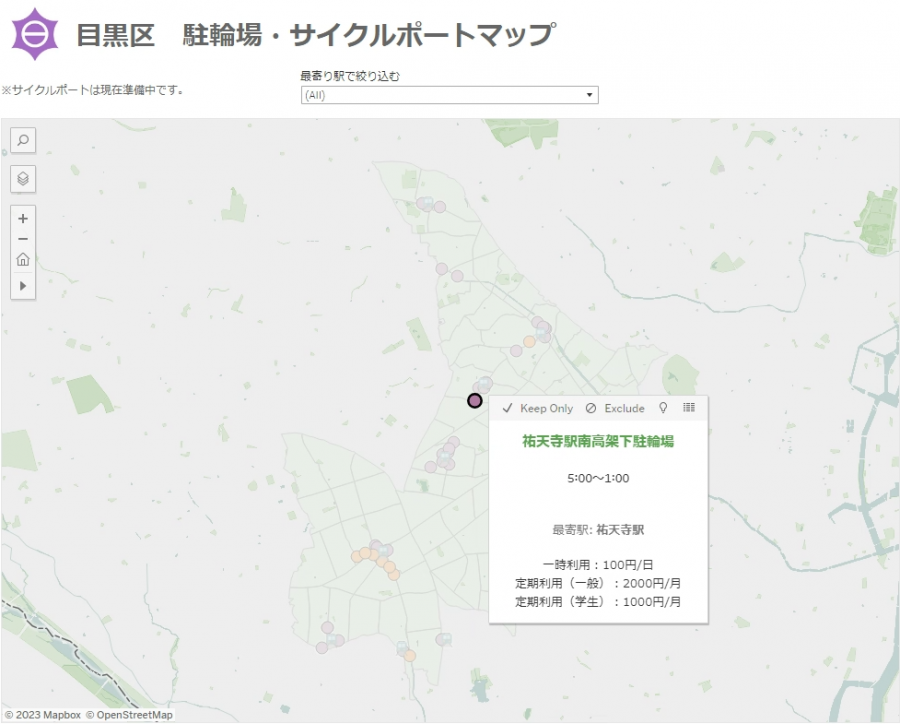
Task: Click the text 最寄駅: 祐天寺駅
Action: pyautogui.click(x=598, y=529)
